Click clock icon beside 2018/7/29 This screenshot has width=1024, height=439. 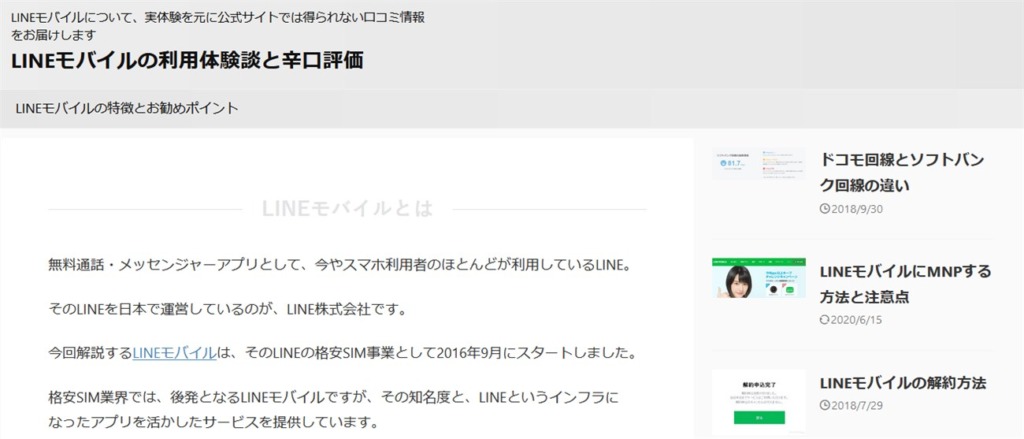(824, 405)
